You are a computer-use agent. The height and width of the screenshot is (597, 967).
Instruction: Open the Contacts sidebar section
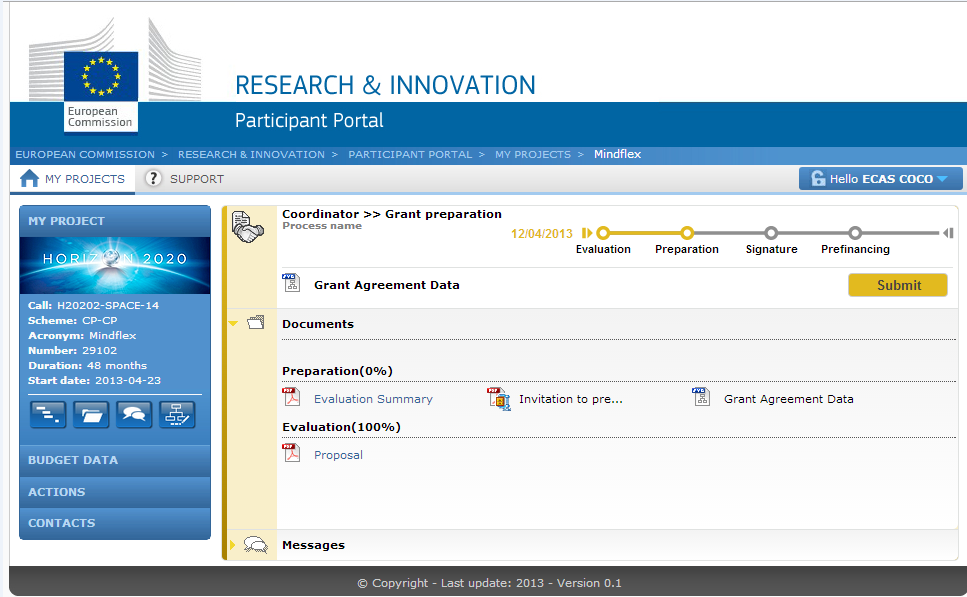pos(115,523)
